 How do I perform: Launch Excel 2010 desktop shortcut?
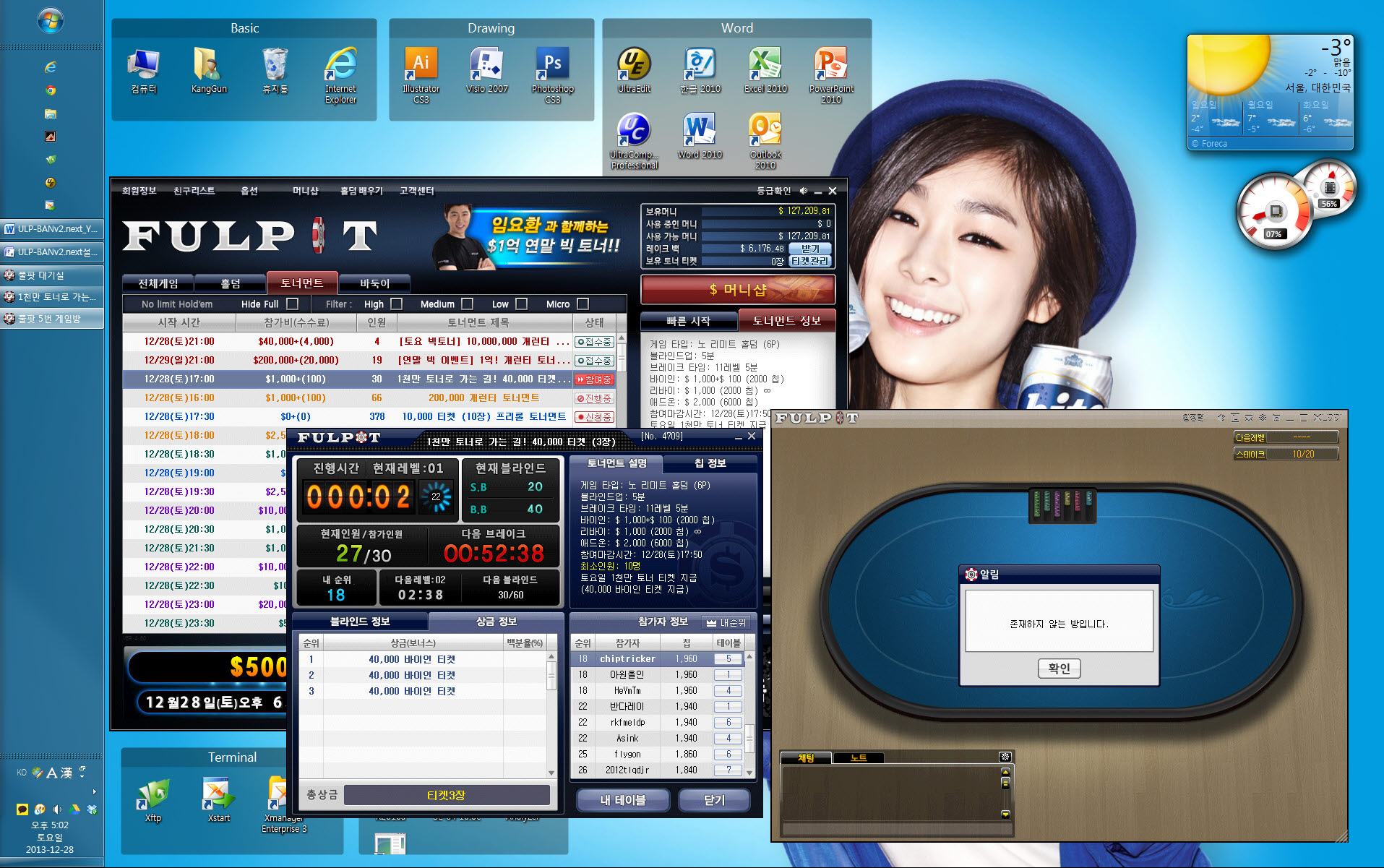pos(765,71)
